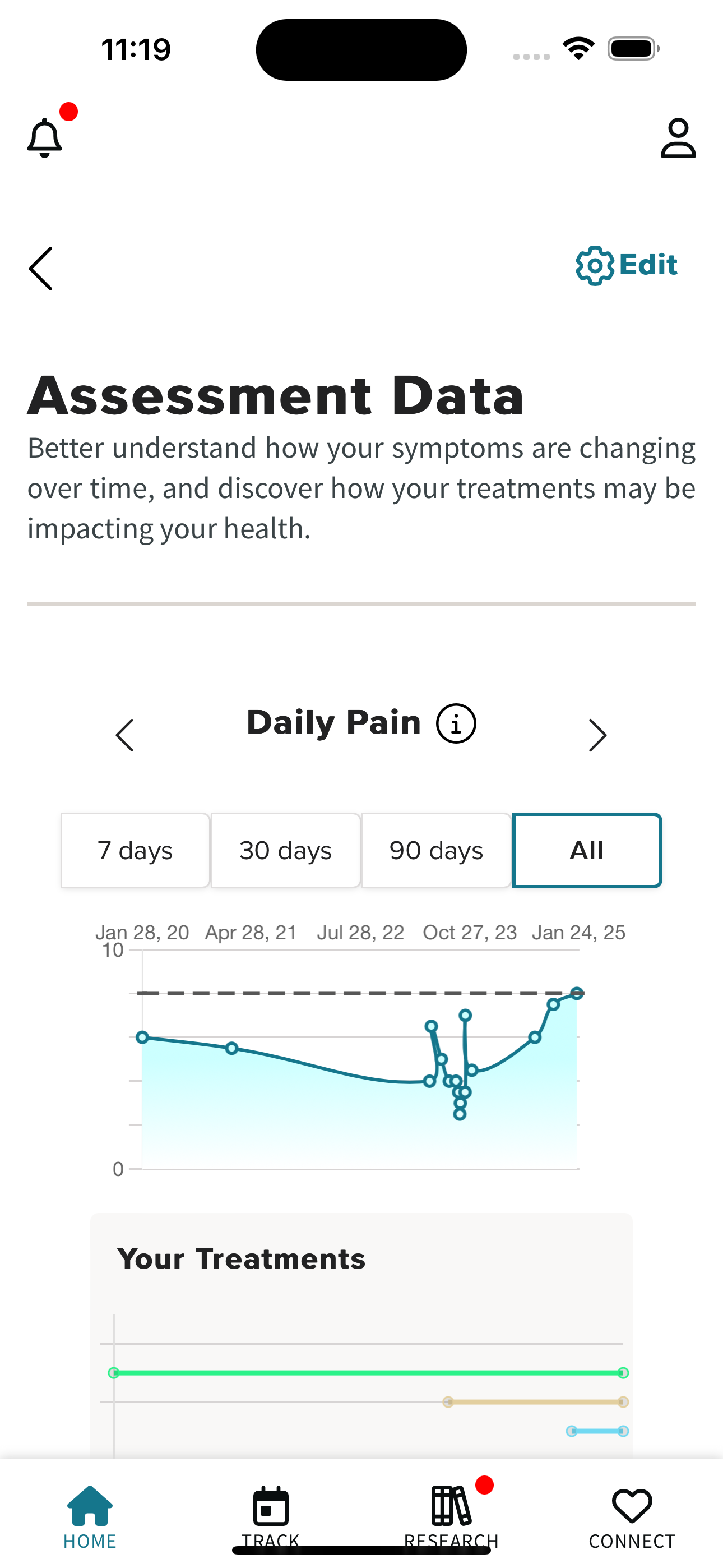
Task: Show next assessment chart with right chevron
Action: [x=597, y=735]
